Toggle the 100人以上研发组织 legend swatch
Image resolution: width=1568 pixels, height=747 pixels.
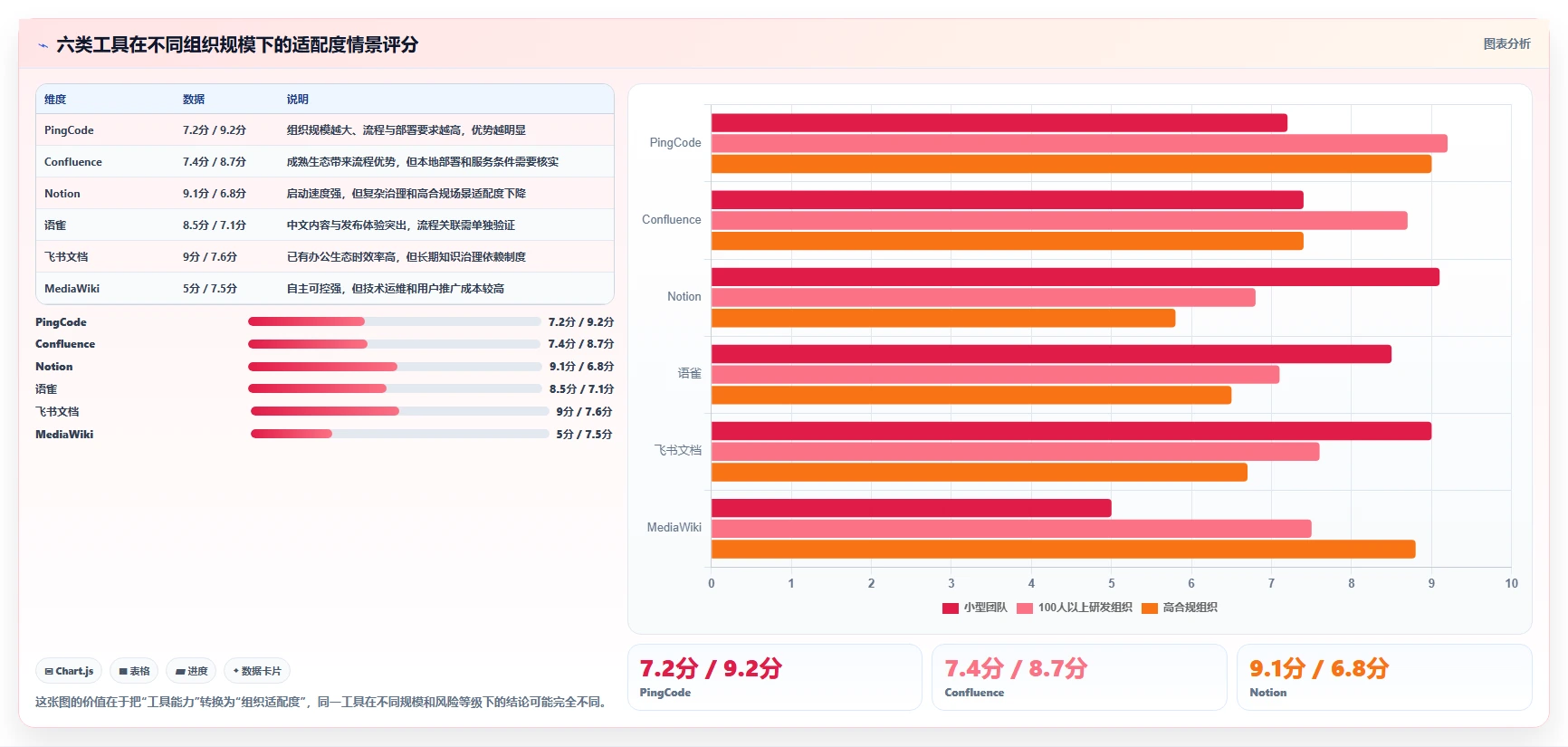[x=1025, y=608]
